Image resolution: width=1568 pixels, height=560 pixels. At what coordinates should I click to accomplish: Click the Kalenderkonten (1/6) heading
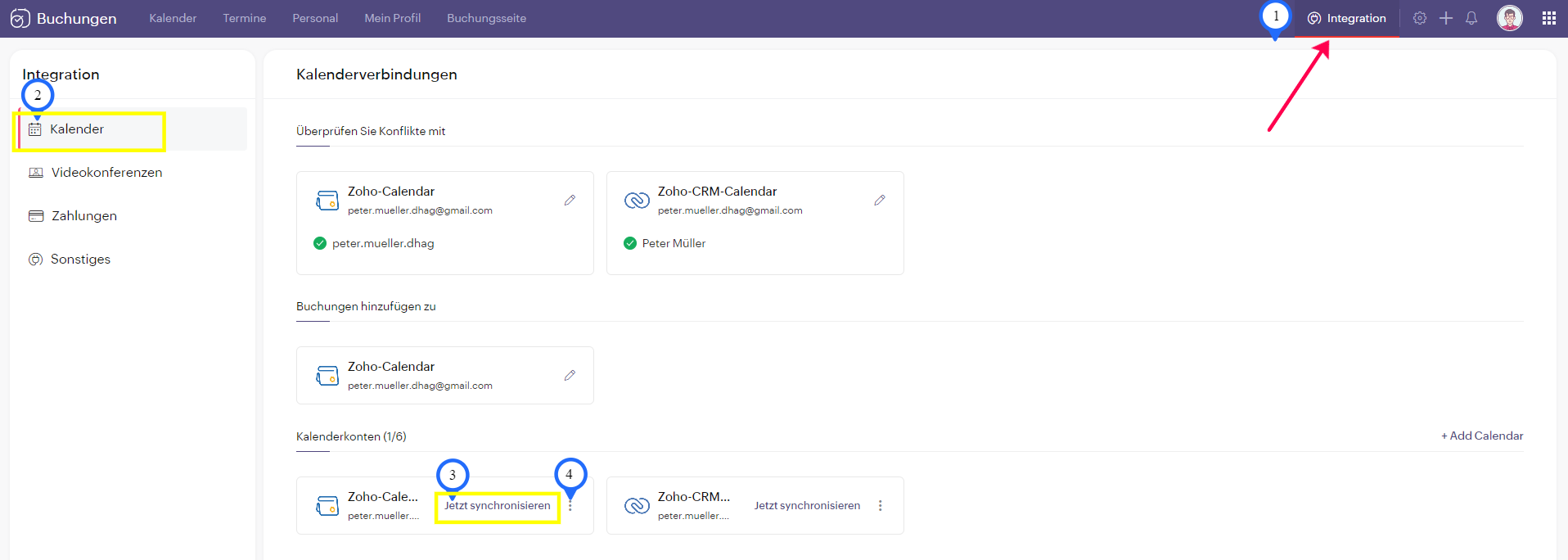[351, 436]
